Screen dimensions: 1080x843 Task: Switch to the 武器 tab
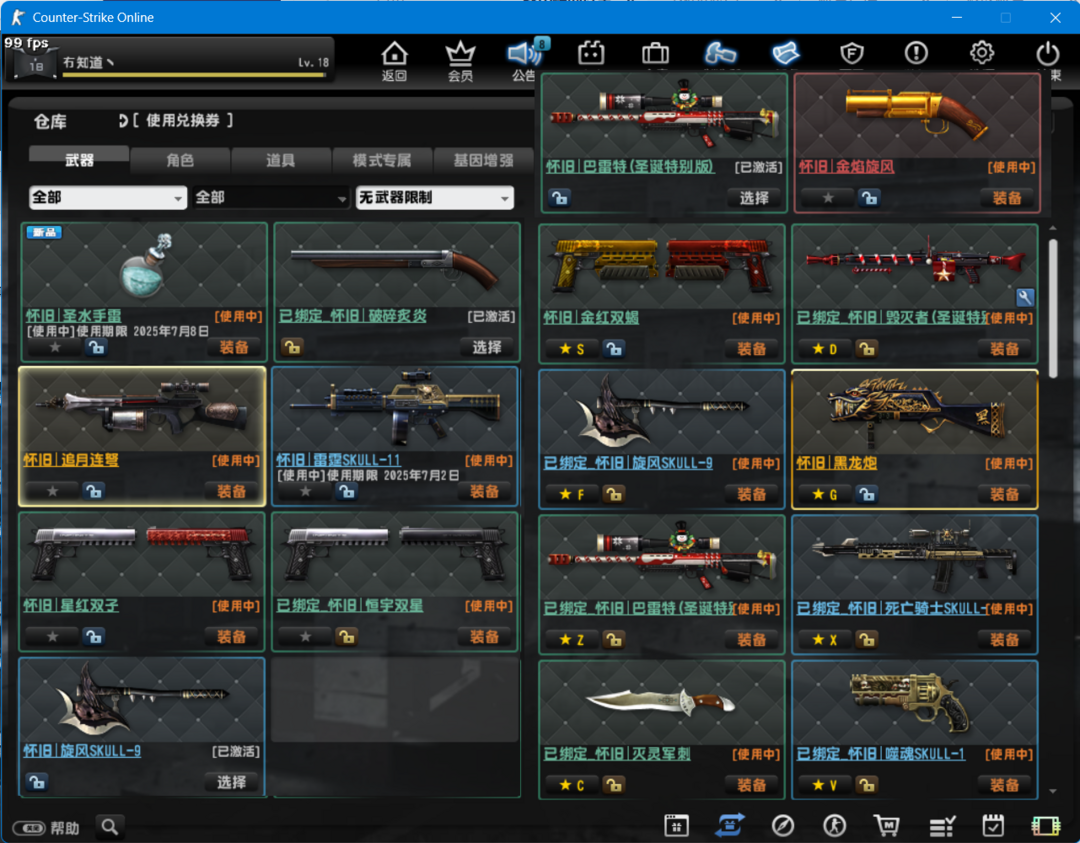[x=79, y=160]
